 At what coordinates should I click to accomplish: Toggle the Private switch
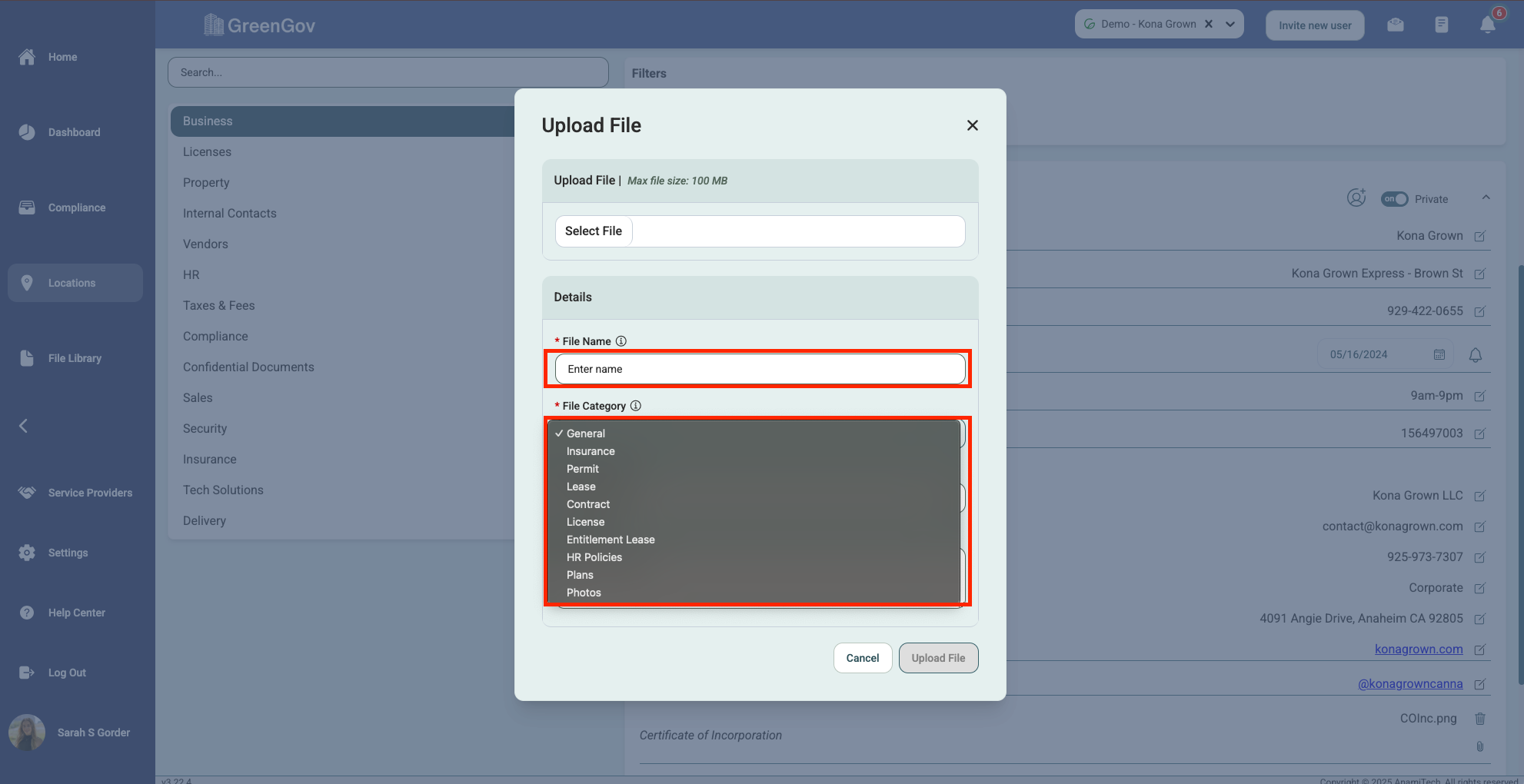(1394, 199)
